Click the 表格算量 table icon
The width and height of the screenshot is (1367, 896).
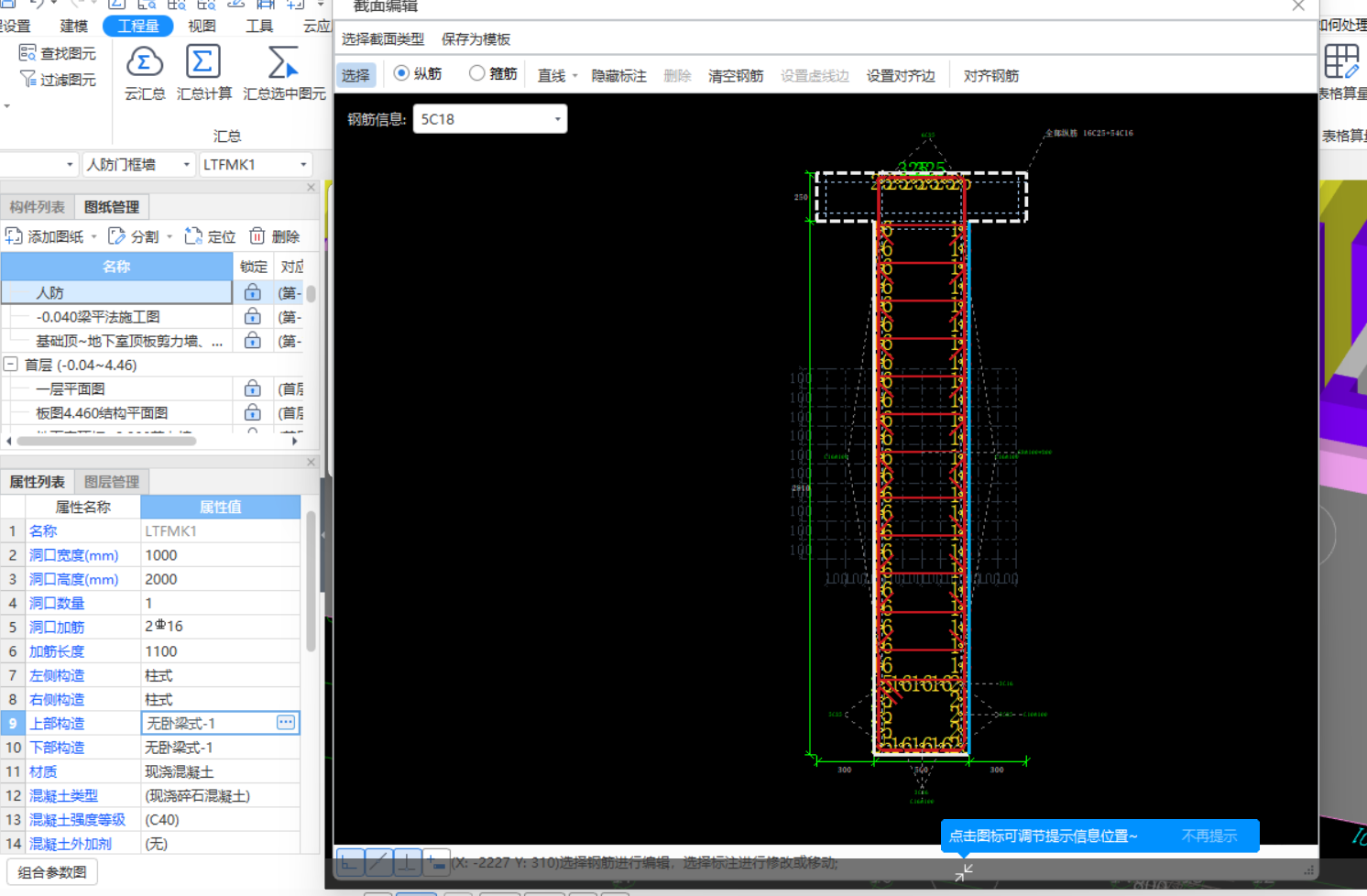[1341, 62]
